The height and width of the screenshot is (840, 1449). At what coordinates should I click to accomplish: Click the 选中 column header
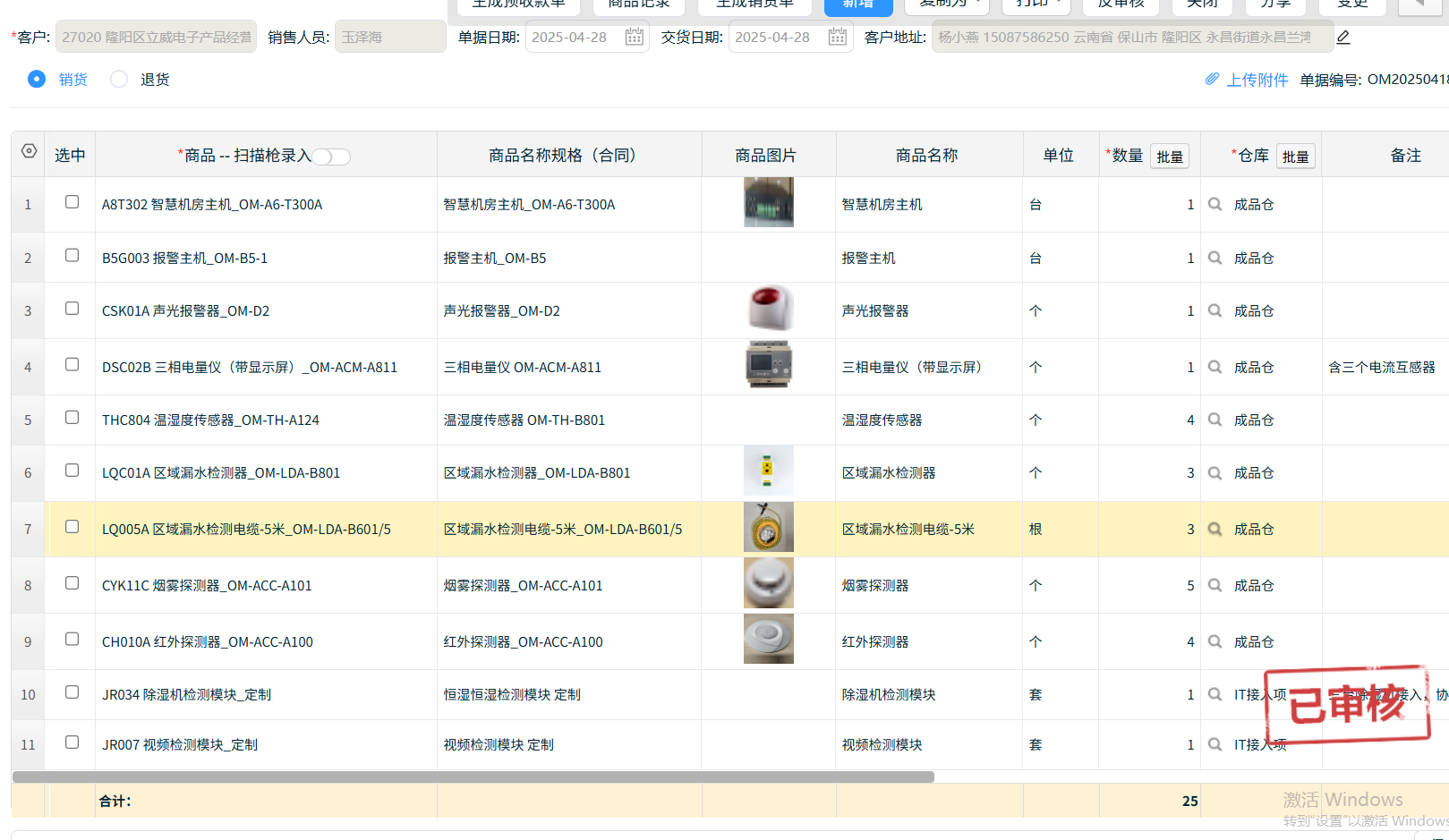pyautogui.click(x=70, y=156)
